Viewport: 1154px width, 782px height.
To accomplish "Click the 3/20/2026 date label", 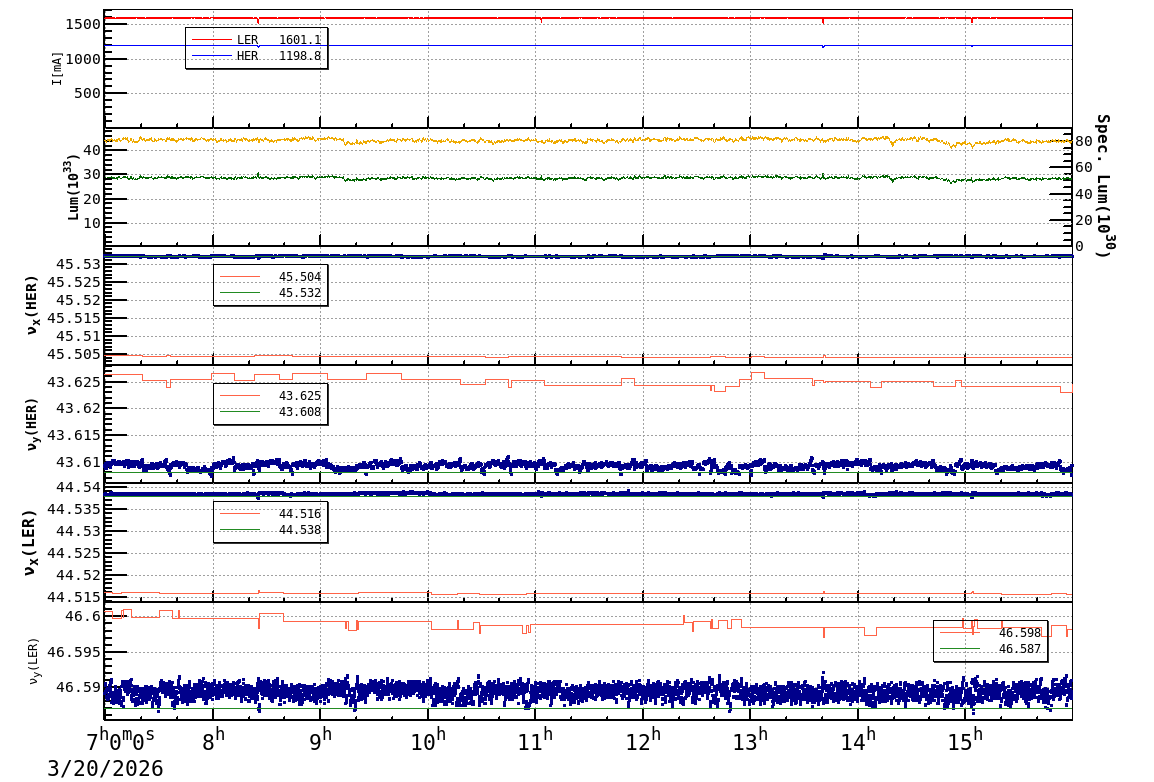I will pyautogui.click(x=105, y=768).
